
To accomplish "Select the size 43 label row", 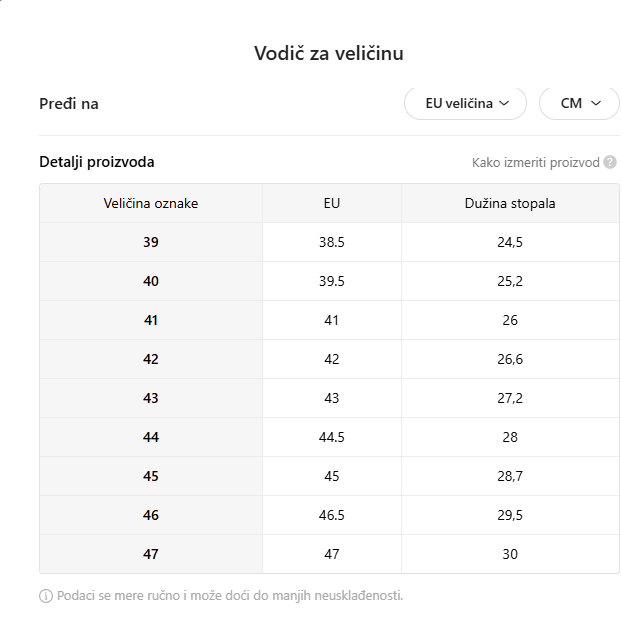I will [x=151, y=398].
